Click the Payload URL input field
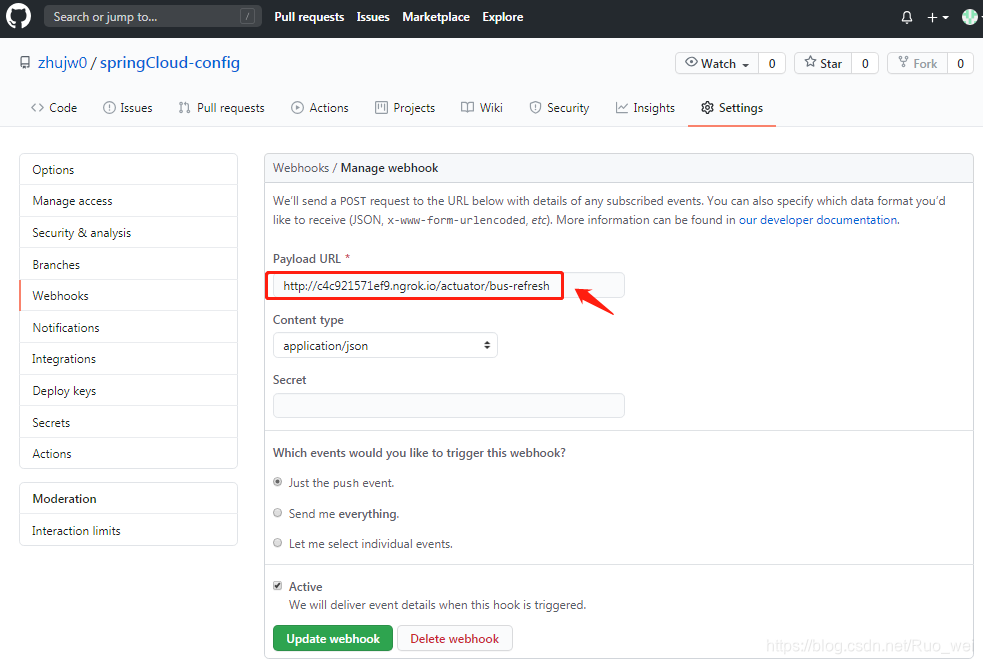 point(449,286)
